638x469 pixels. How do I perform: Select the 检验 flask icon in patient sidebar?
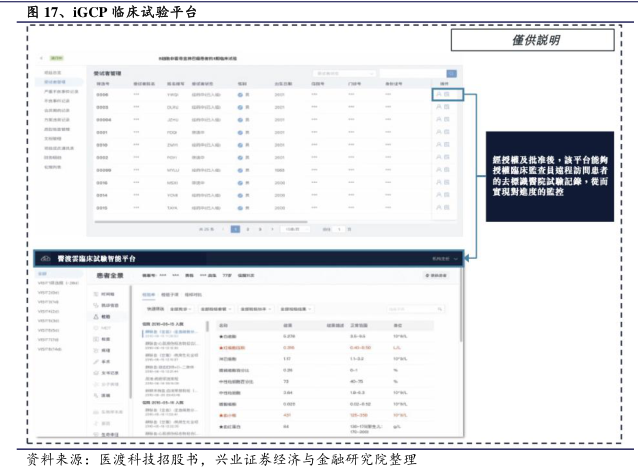(96, 316)
